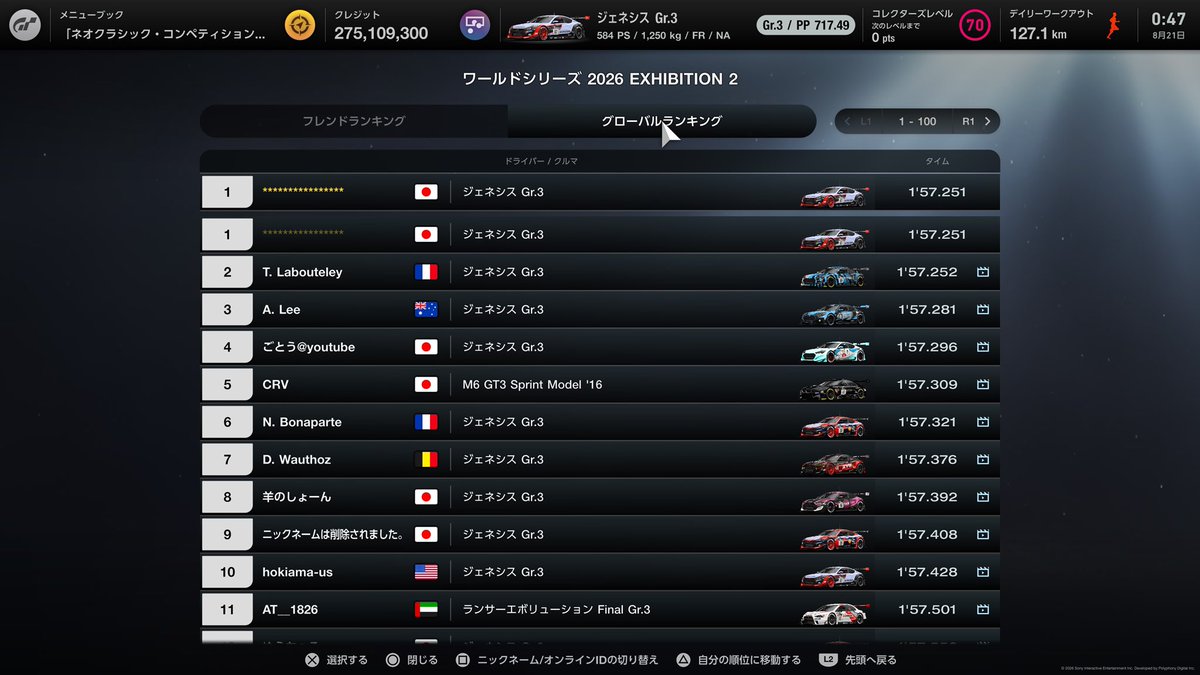The image size is (1200, 675).
Task: Click France flag in N. Bonaparte row
Action: 426,422
